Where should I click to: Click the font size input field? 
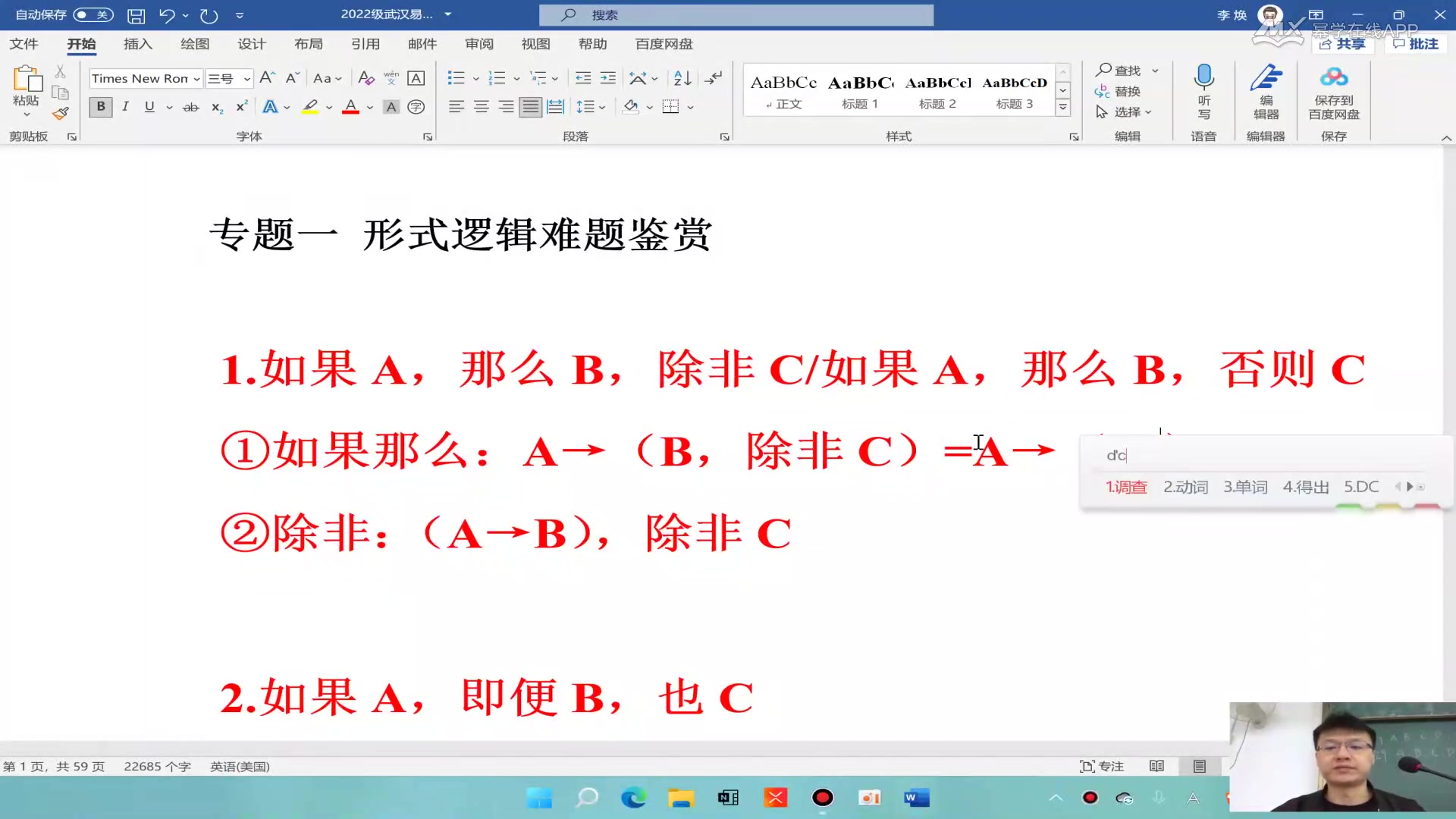coord(221,78)
